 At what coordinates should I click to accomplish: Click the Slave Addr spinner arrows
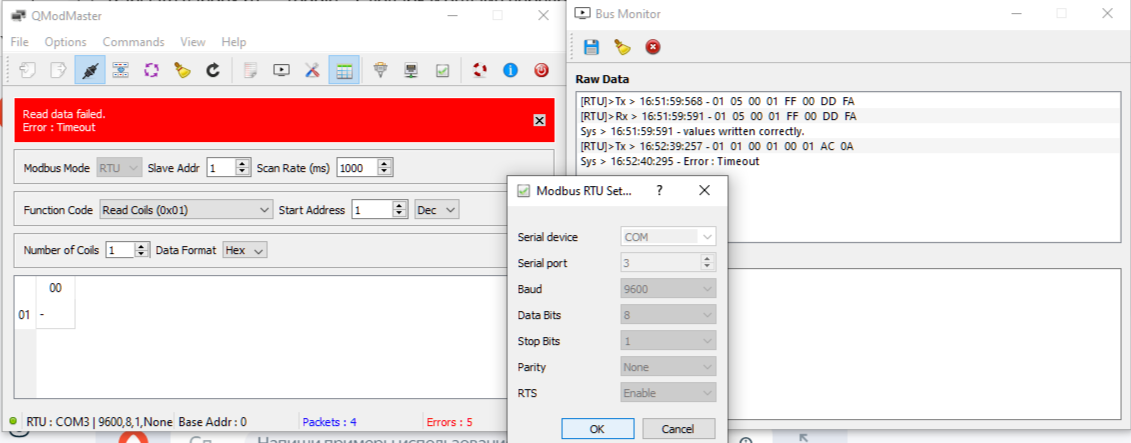pos(242,168)
